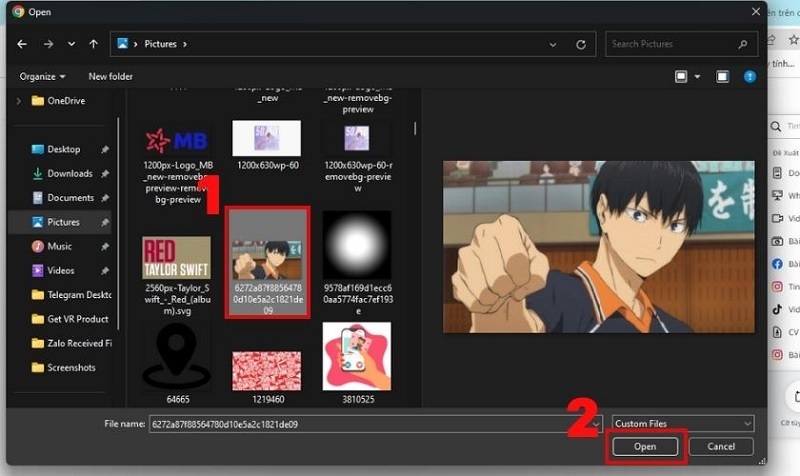Open the help question mark icon
Image resolution: width=800 pixels, height=476 pixels.
748,76
